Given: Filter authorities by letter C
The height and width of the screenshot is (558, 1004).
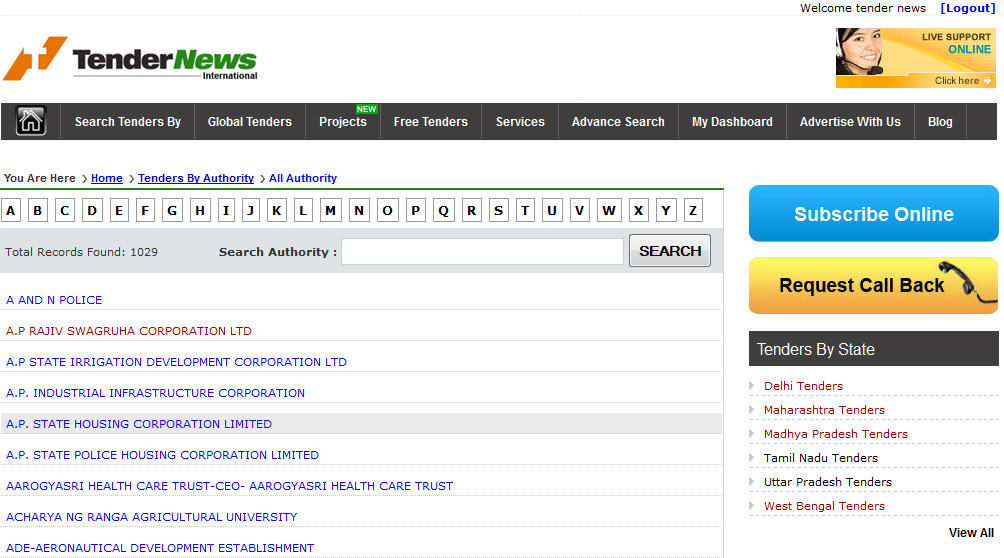Looking at the screenshot, I should 65,210.
